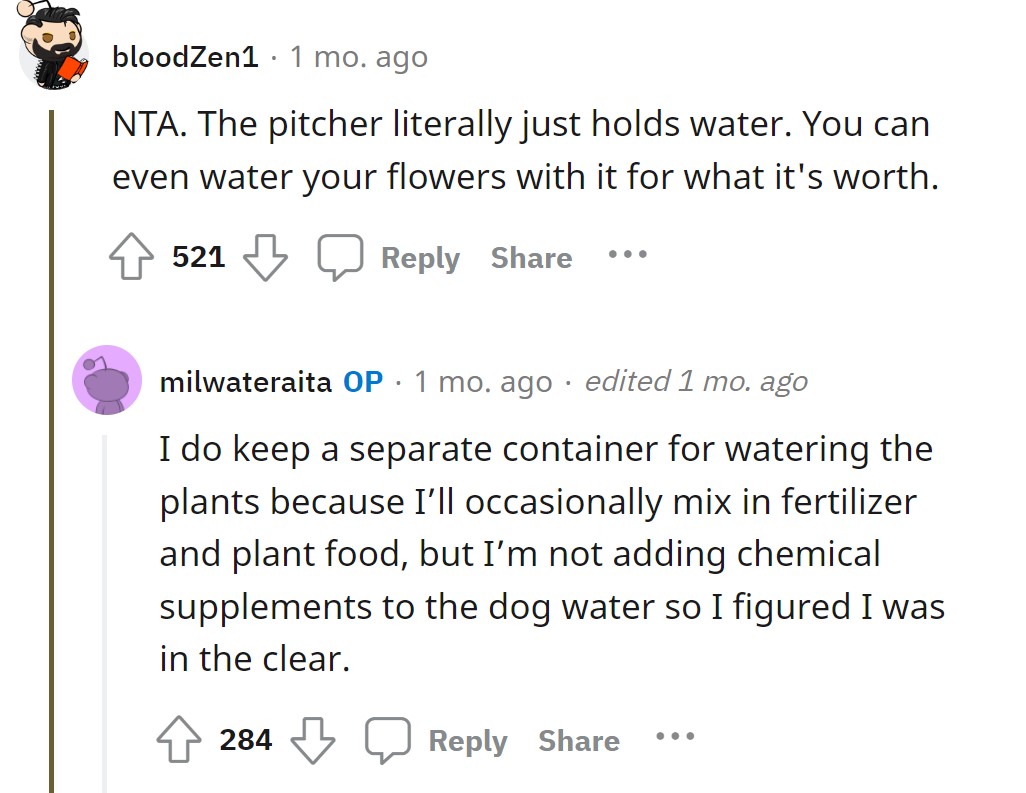Open milwateraita comment '1 mo. ago' timestamp
Viewport: 1026px width, 793px height.
click(484, 382)
